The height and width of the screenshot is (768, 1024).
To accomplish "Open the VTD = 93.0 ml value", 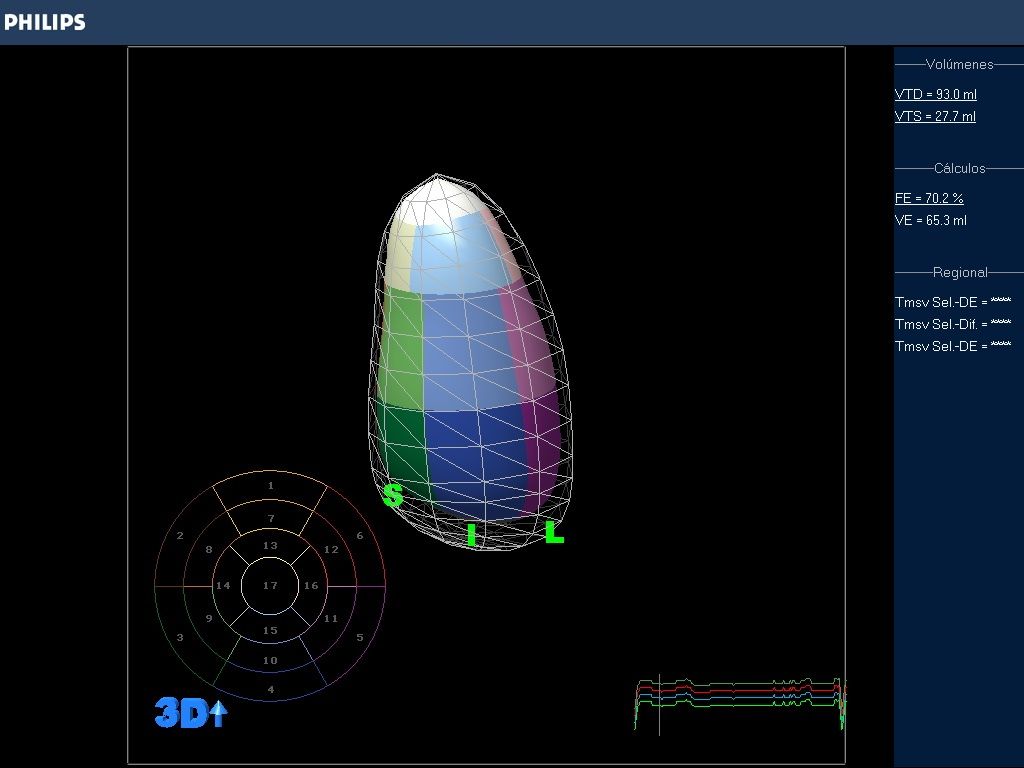I will [x=935, y=94].
